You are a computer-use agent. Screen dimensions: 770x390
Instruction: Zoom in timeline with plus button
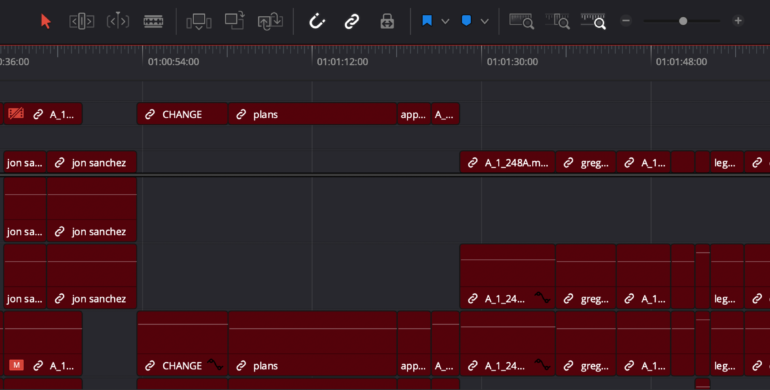tap(738, 21)
